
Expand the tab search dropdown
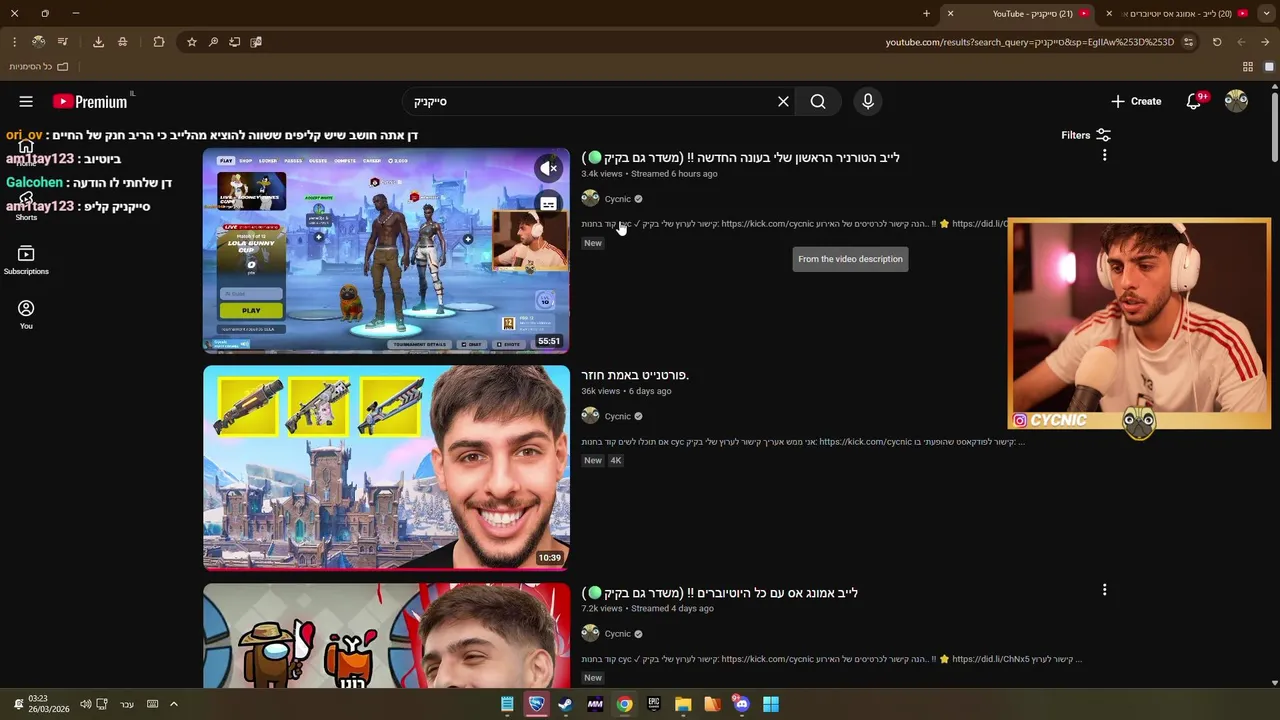click(1267, 14)
